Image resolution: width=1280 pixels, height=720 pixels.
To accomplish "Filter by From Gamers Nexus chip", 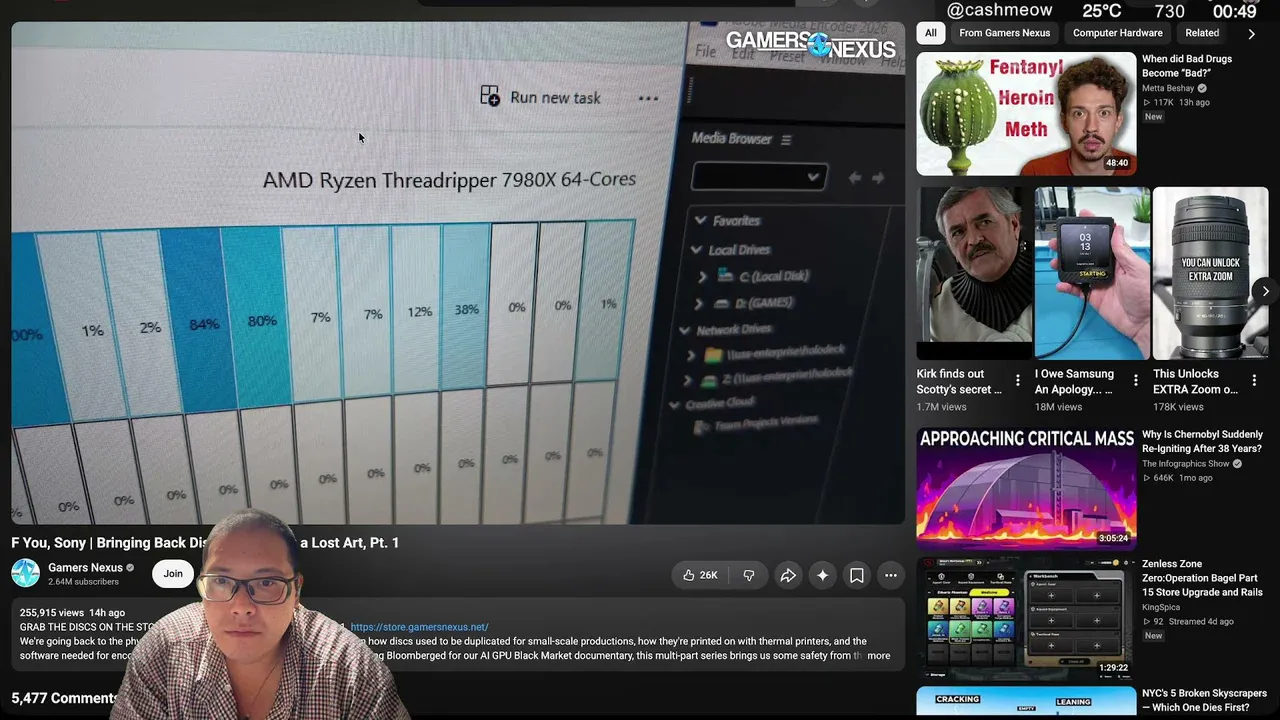I will [x=1005, y=33].
